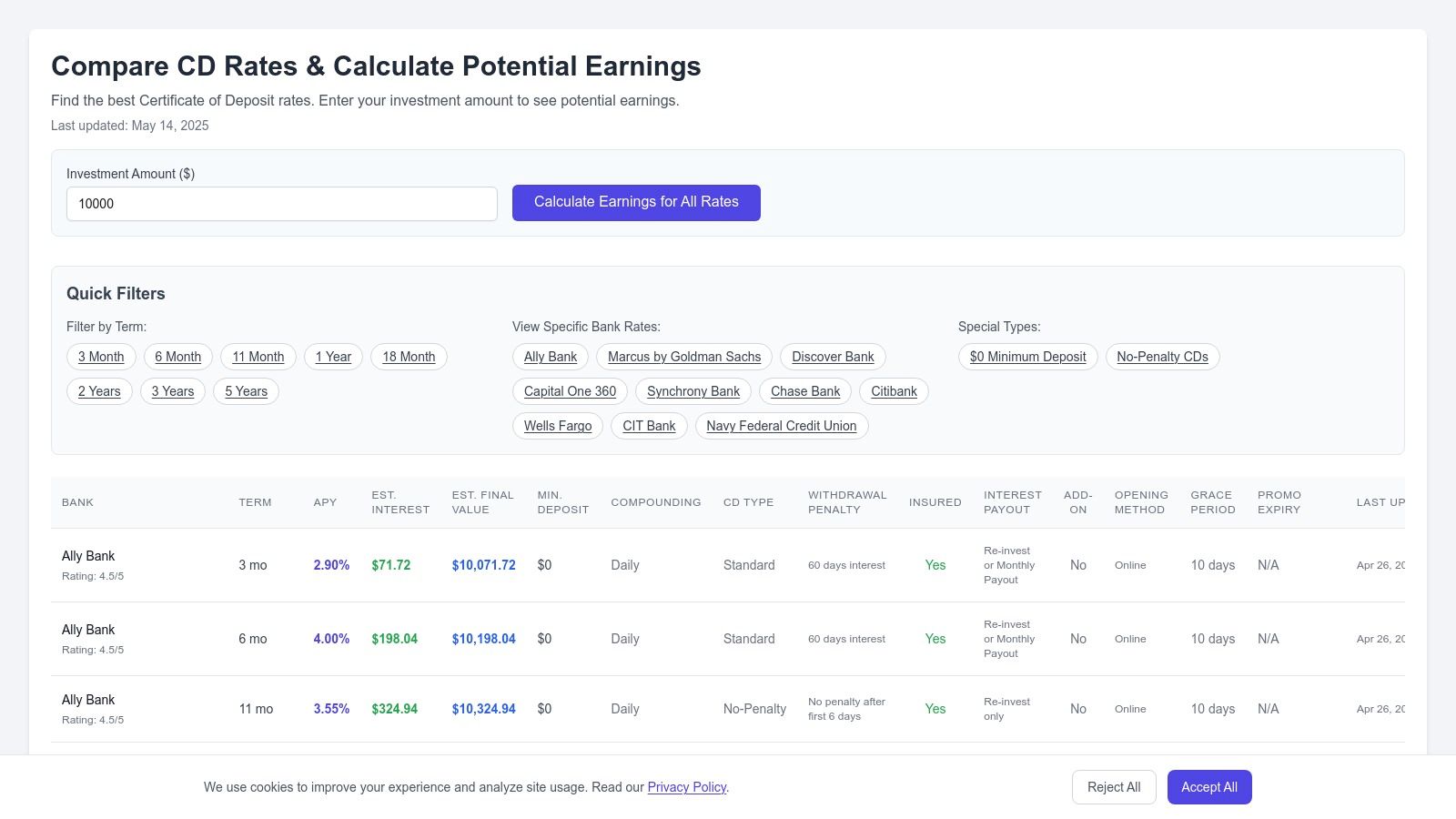This screenshot has width=1456, height=819.
Task: View Ally Bank rates filter chip
Action: tap(551, 357)
